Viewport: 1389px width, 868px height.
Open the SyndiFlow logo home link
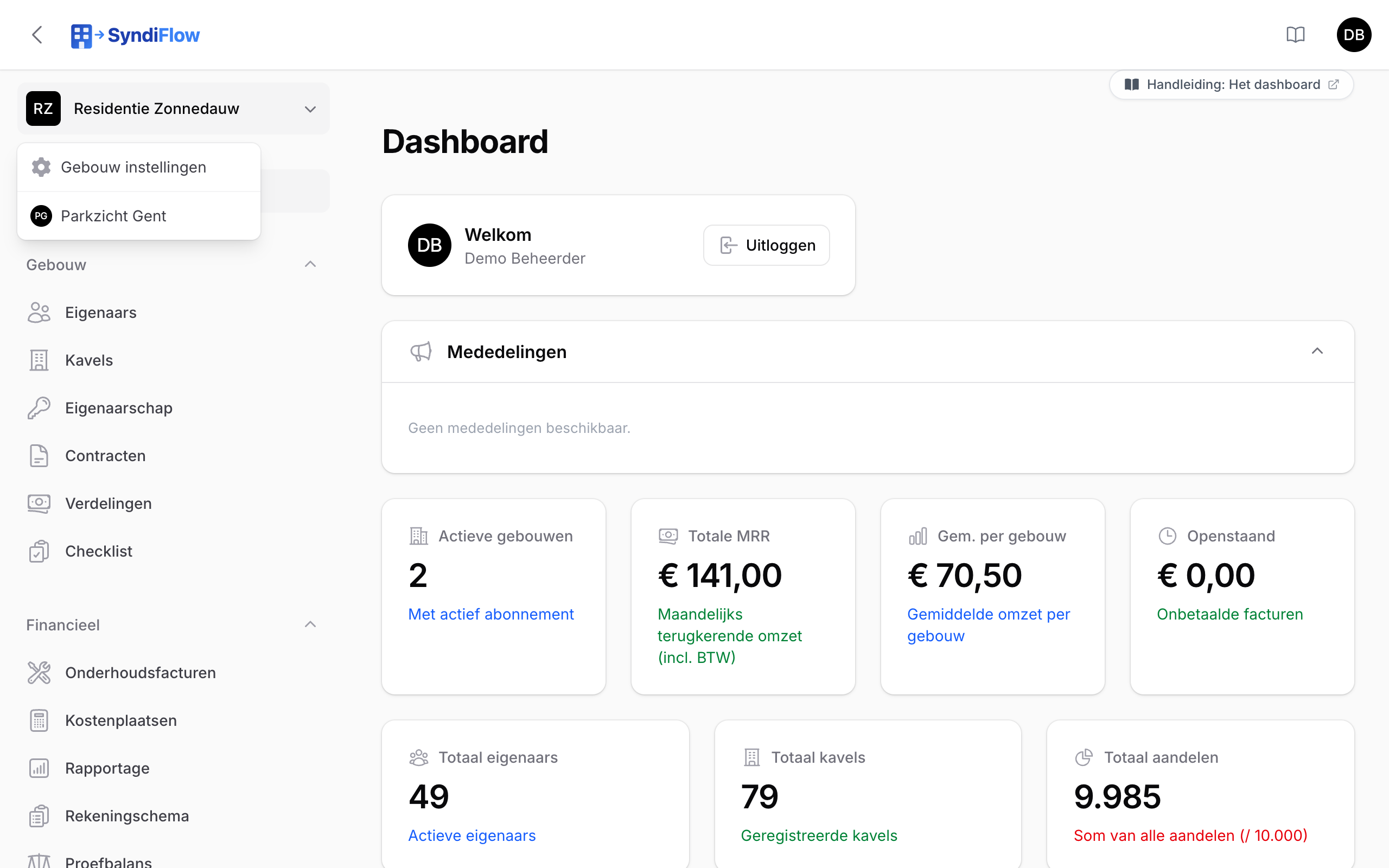click(x=135, y=36)
